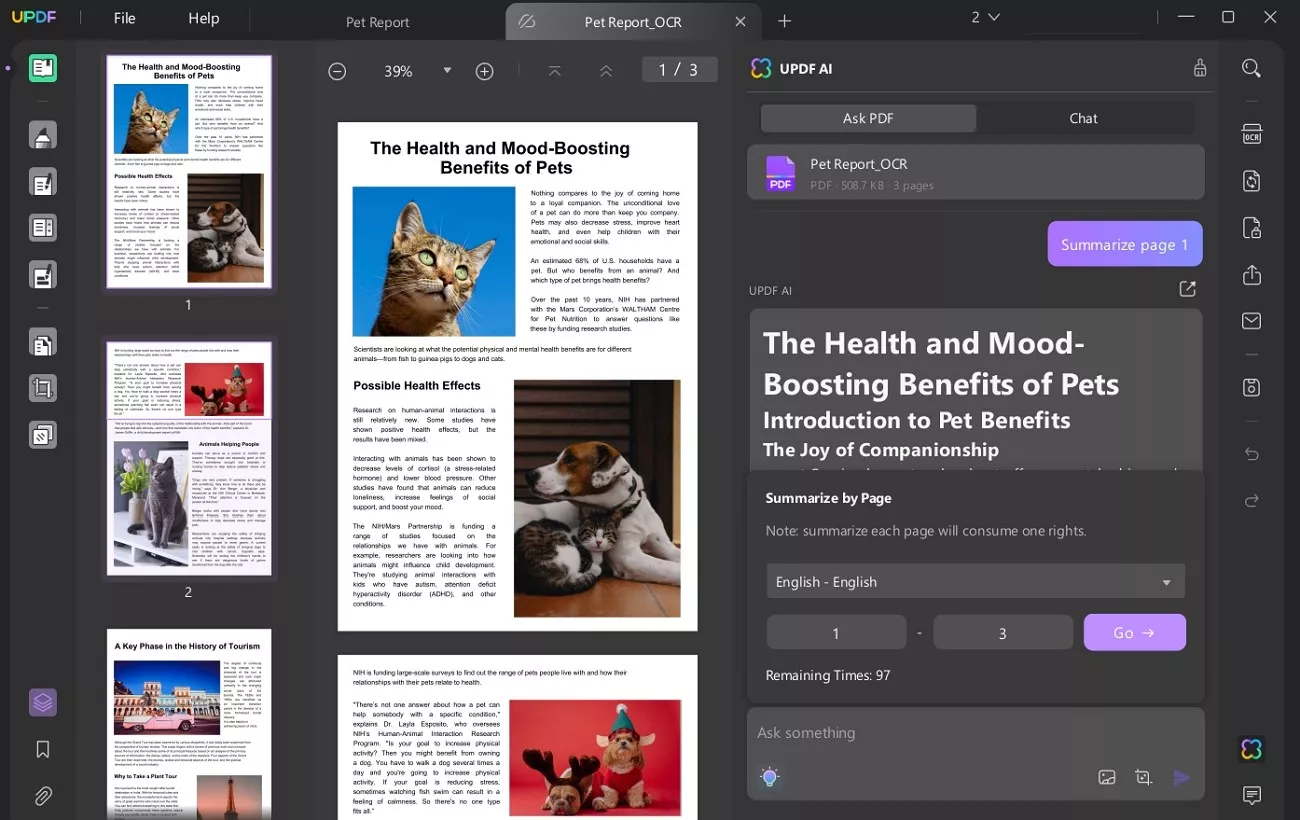Click the Save as other icon

tap(1251, 387)
